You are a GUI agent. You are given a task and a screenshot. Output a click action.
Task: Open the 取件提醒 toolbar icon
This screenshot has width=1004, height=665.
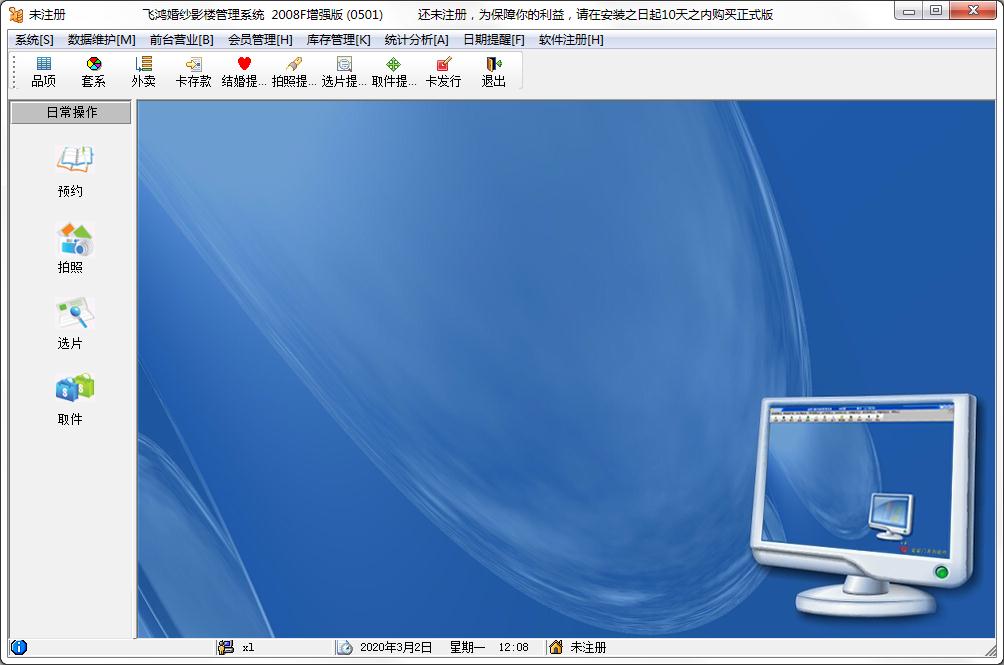(394, 72)
